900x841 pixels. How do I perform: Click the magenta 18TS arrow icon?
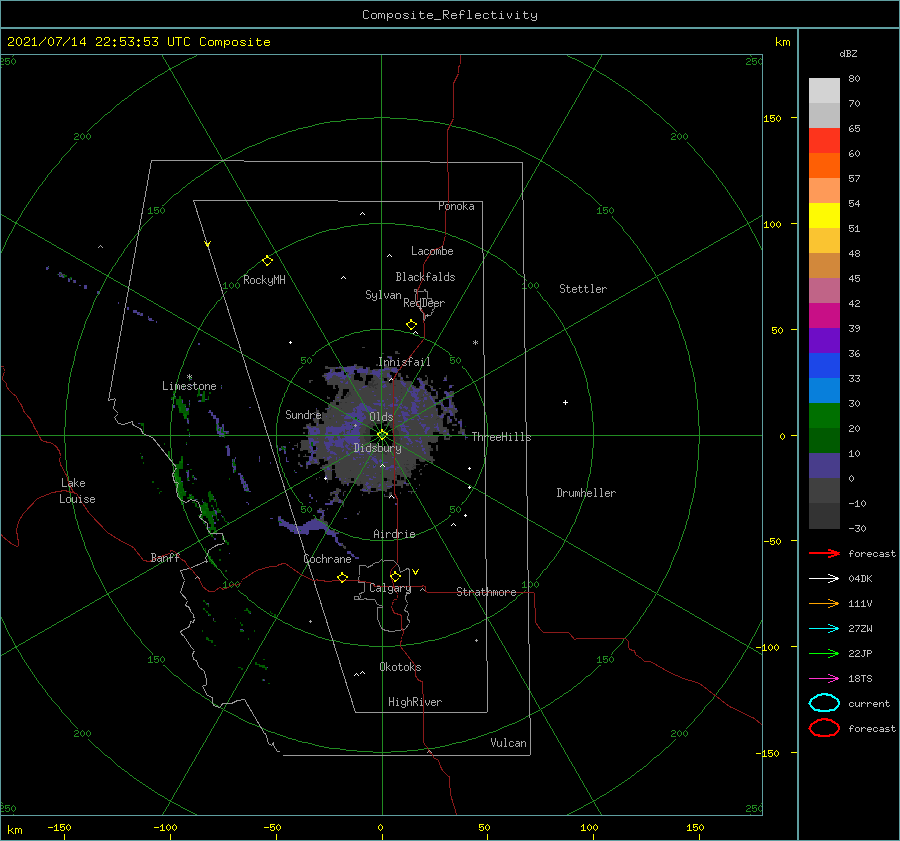point(824,678)
